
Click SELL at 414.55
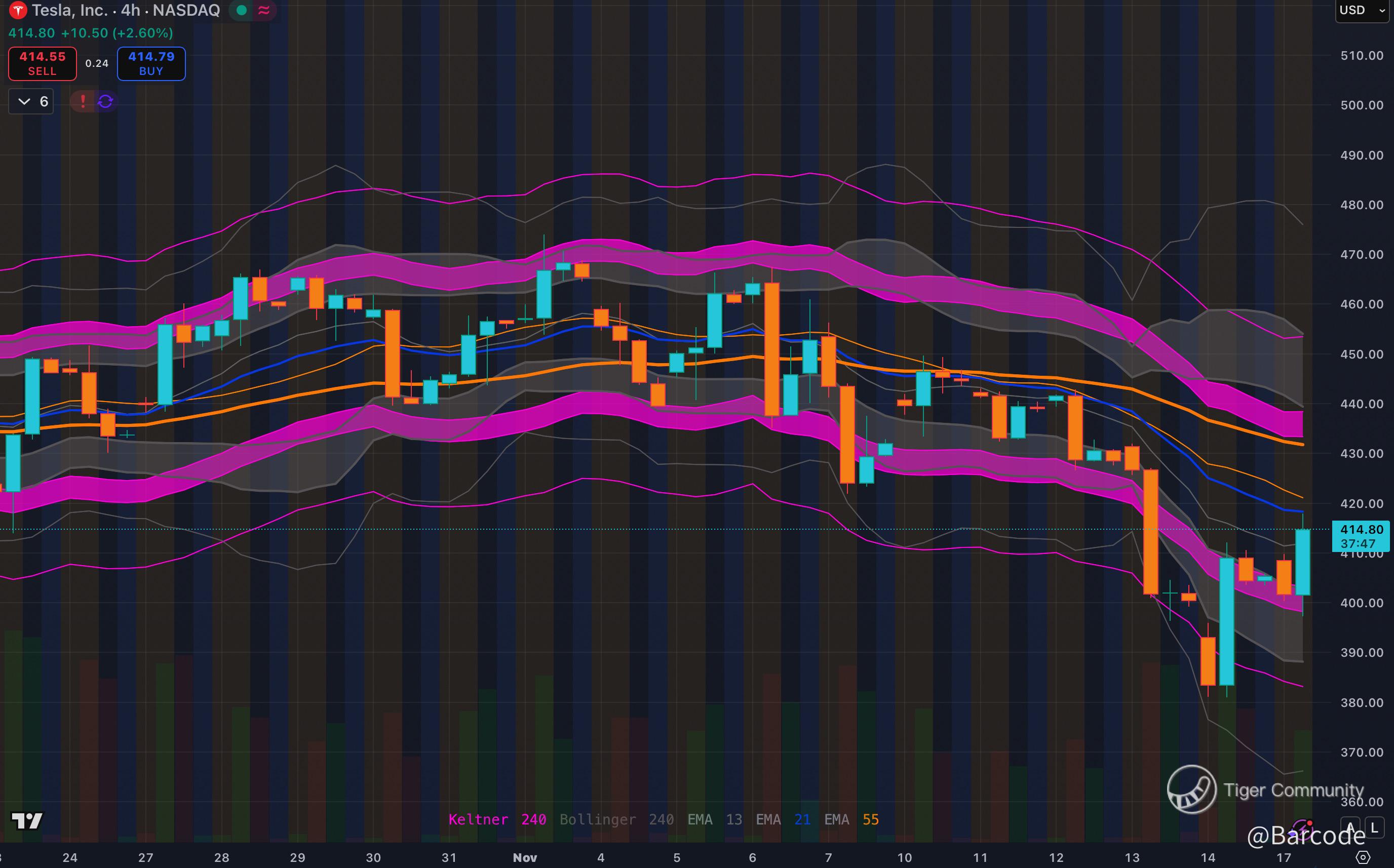point(43,64)
